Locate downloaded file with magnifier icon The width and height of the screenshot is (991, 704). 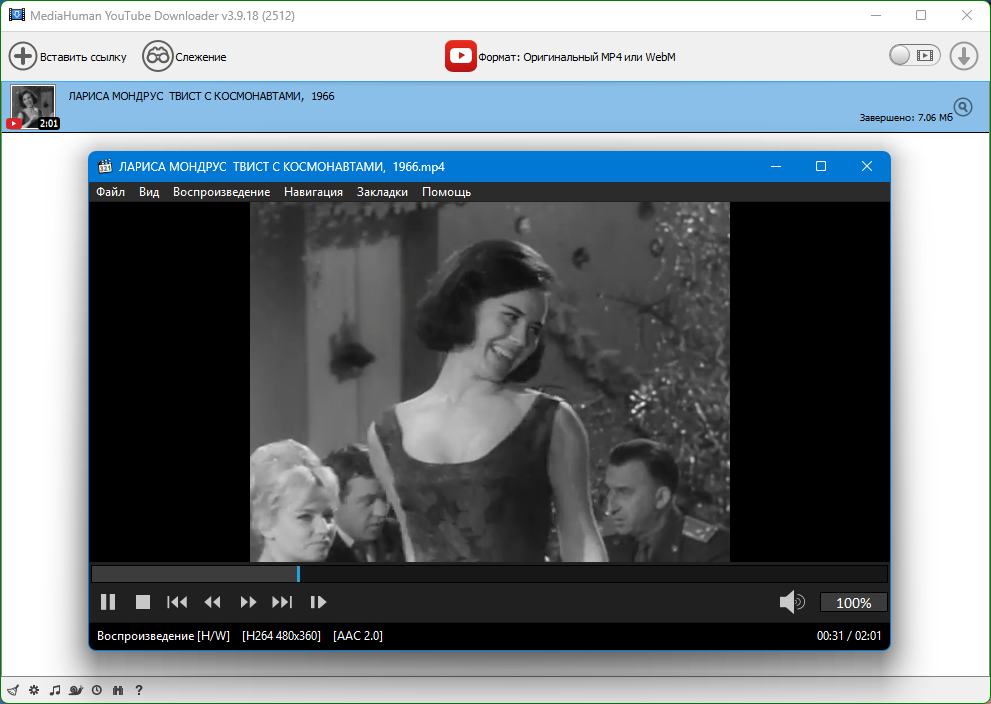point(963,107)
